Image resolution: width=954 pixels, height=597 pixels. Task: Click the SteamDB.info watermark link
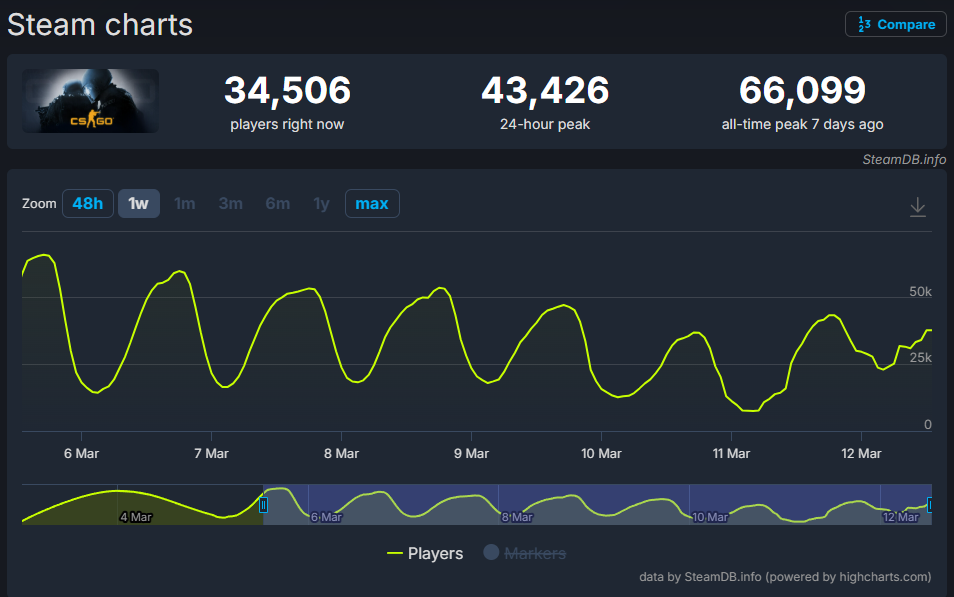[x=904, y=159]
